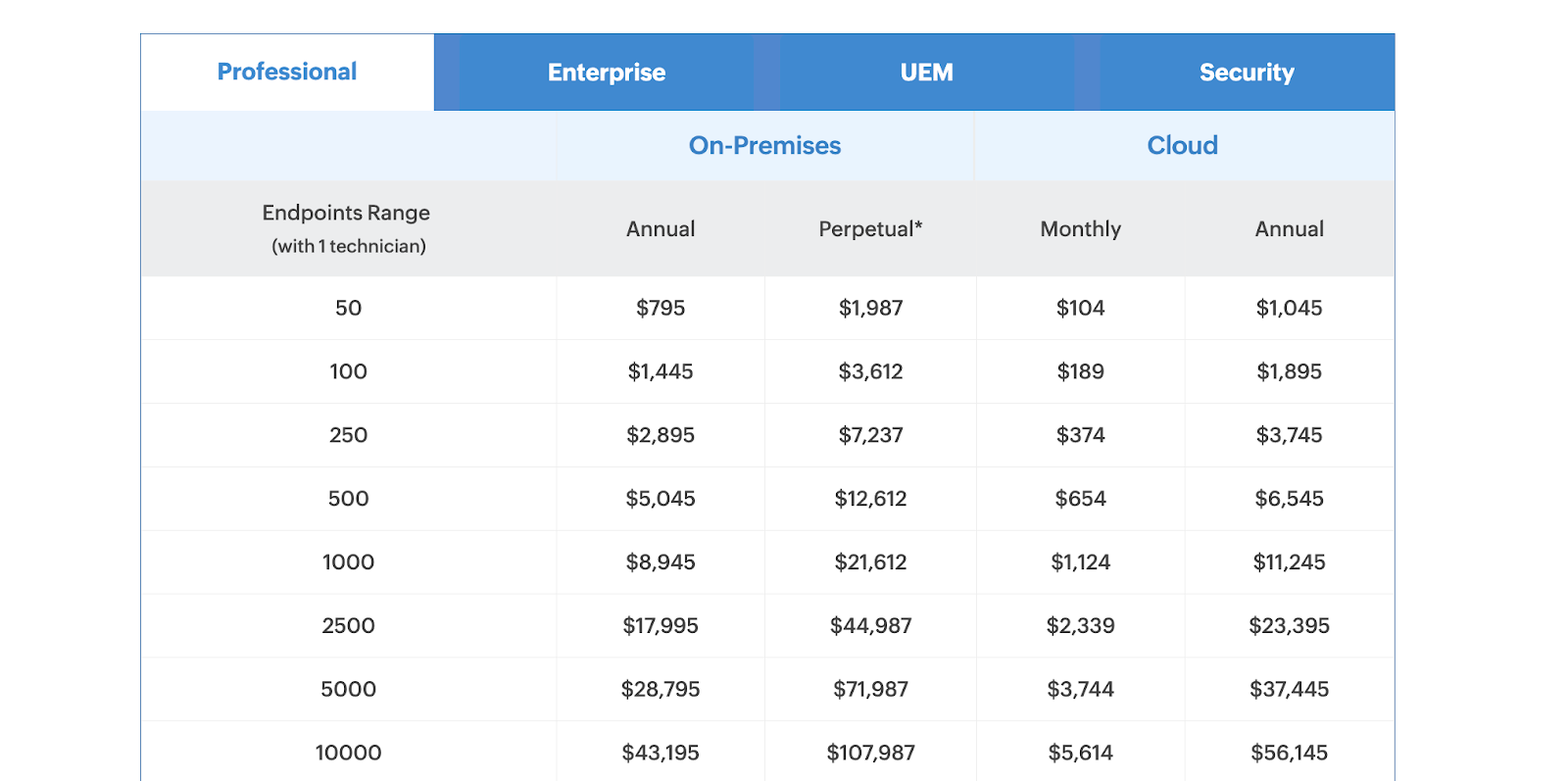Screen dimensions: 1568x781
Task: Select the $8,945 price cell
Action: 661,562
